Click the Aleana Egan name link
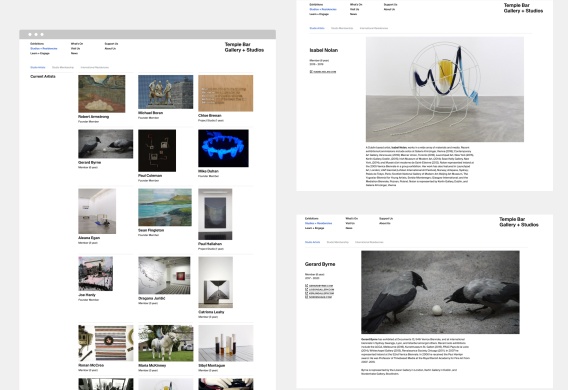This screenshot has height=390, width=568. tap(89, 238)
